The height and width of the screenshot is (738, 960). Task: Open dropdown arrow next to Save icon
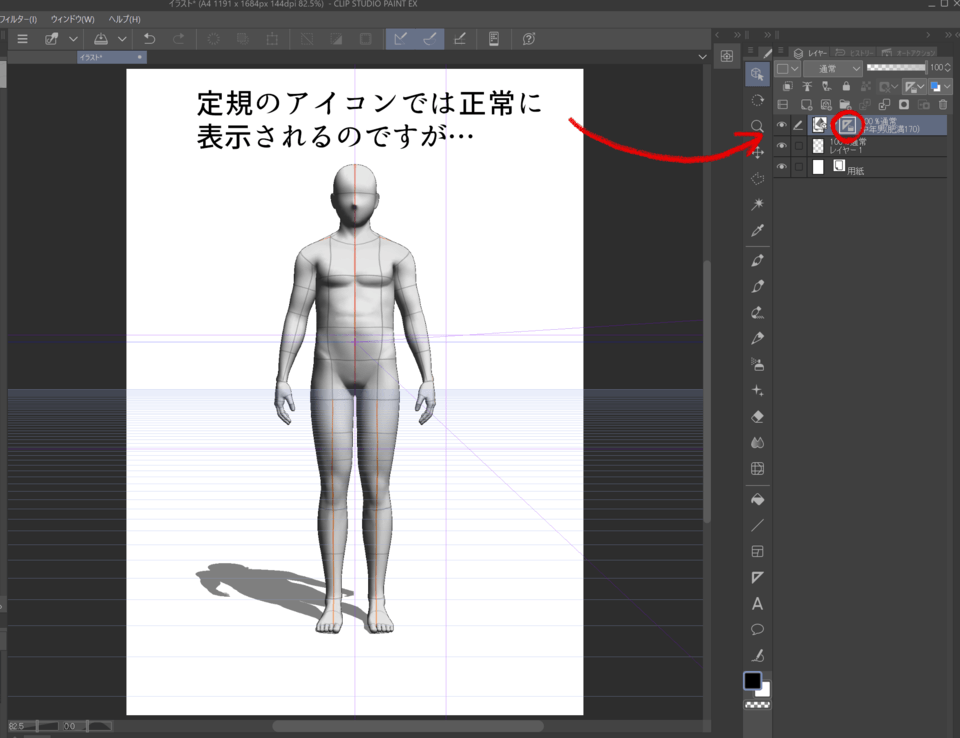[x=122, y=39]
